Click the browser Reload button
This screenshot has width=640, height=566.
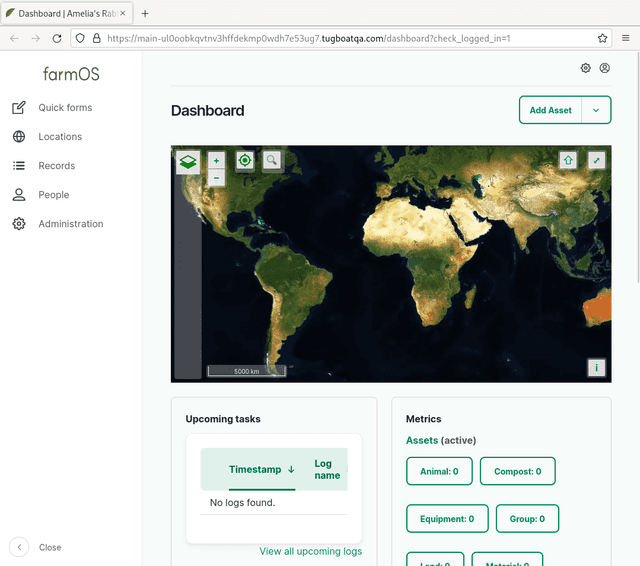point(57,38)
